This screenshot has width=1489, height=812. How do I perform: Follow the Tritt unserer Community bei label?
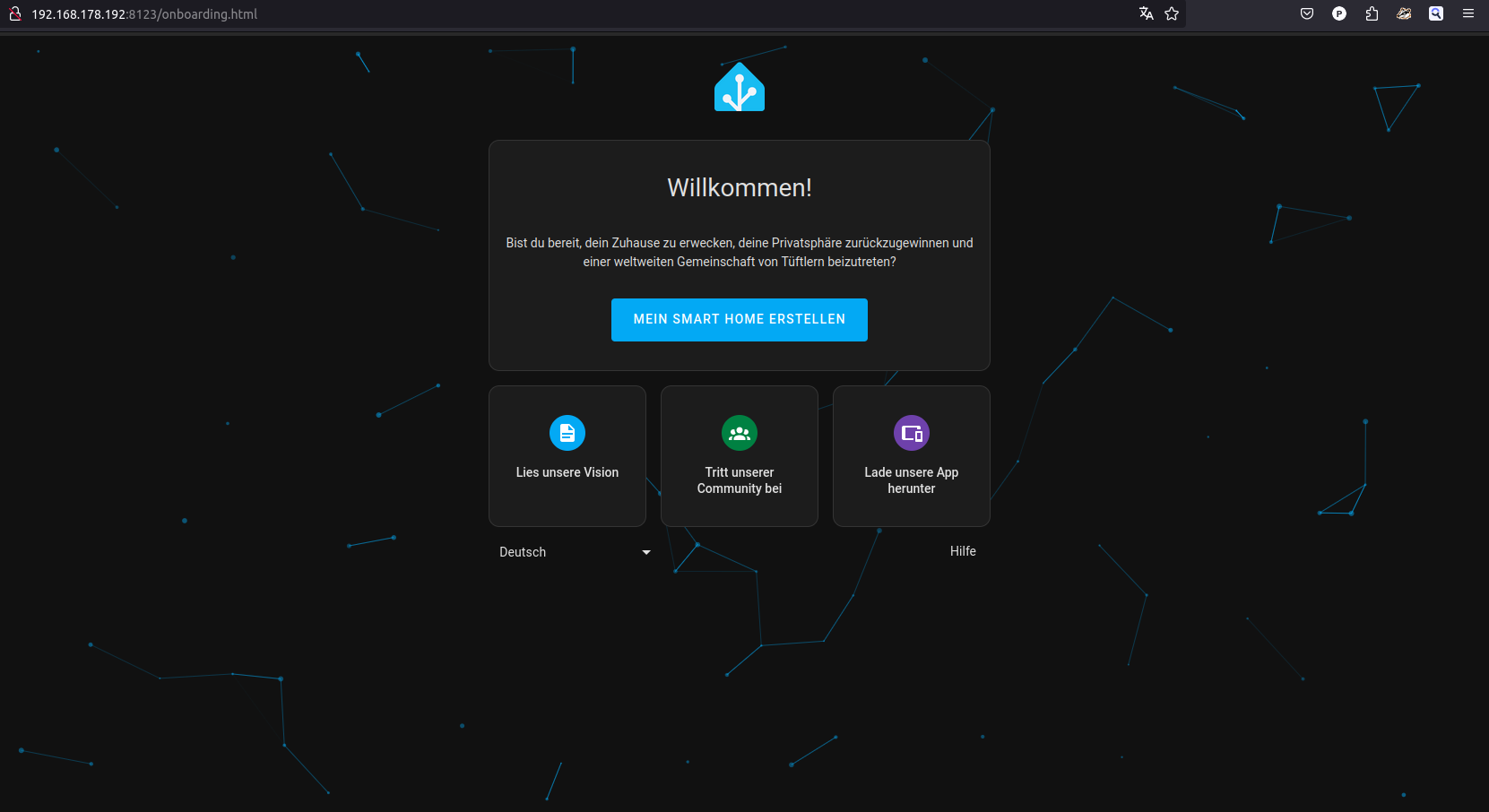[739, 480]
